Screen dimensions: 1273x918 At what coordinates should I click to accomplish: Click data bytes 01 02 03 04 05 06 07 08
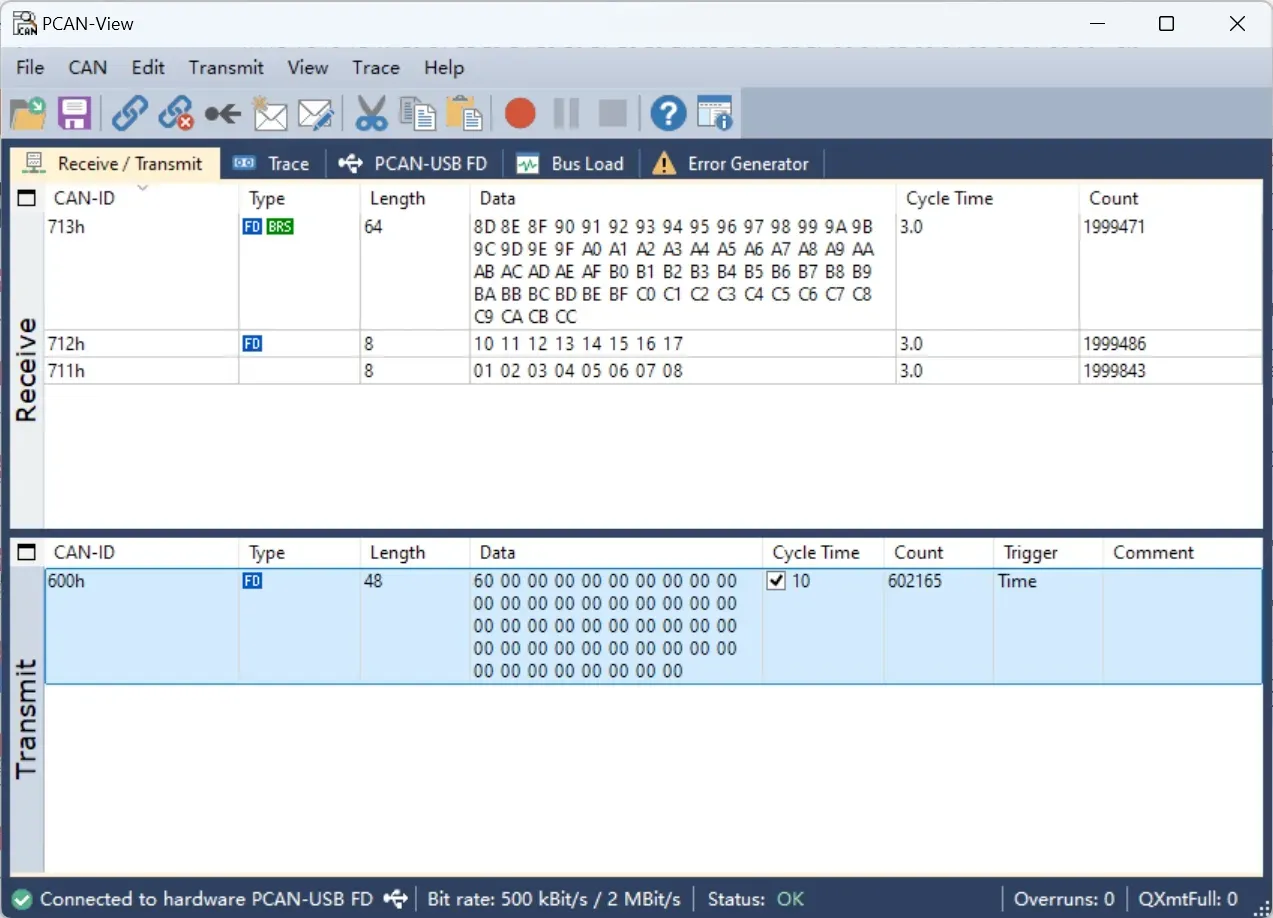(x=578, y=371)
